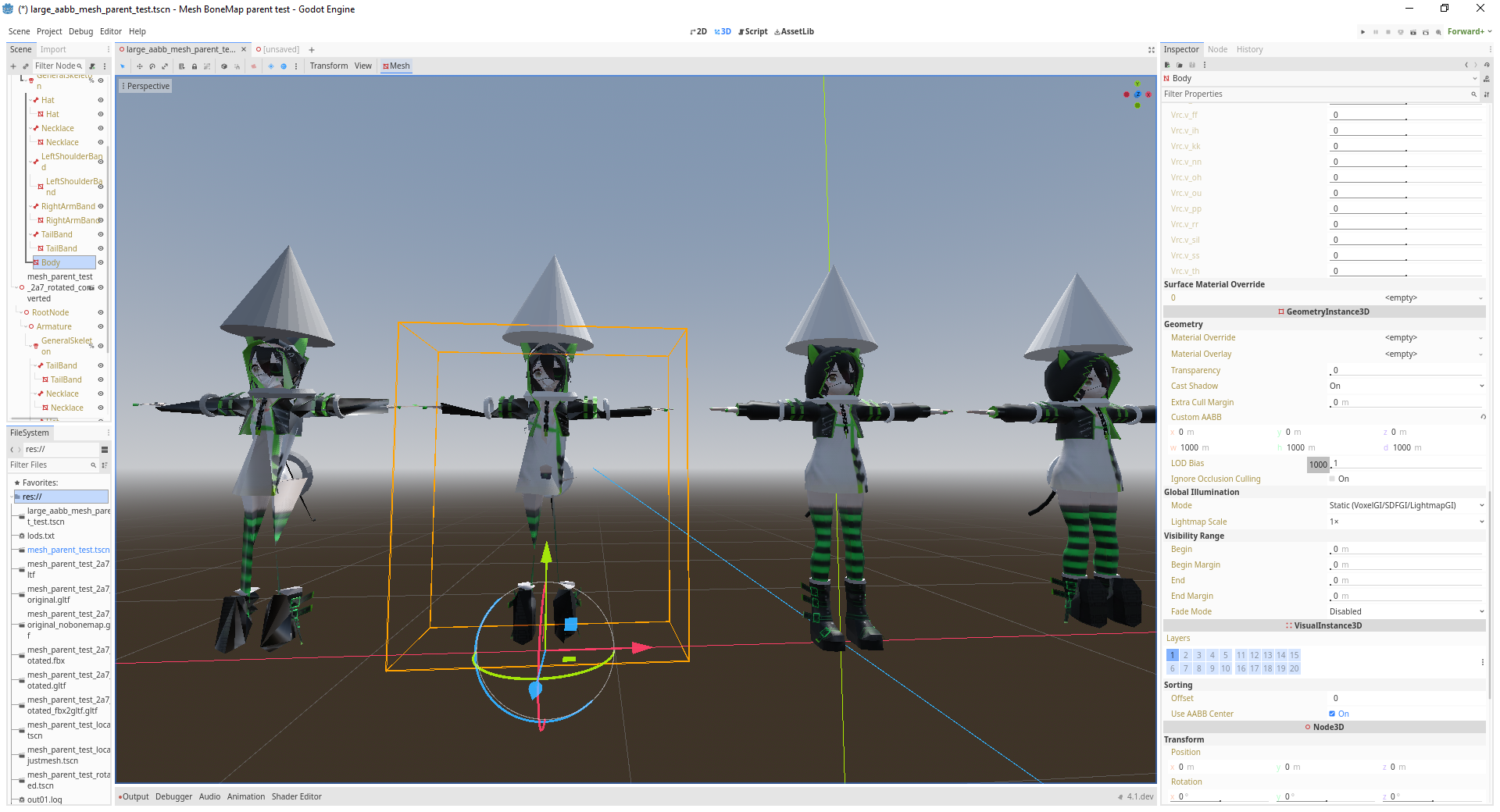Toggle preview sunlight with the blue sun icon
The width and height of the screenshot is (1500, 812).
[270, 66]
